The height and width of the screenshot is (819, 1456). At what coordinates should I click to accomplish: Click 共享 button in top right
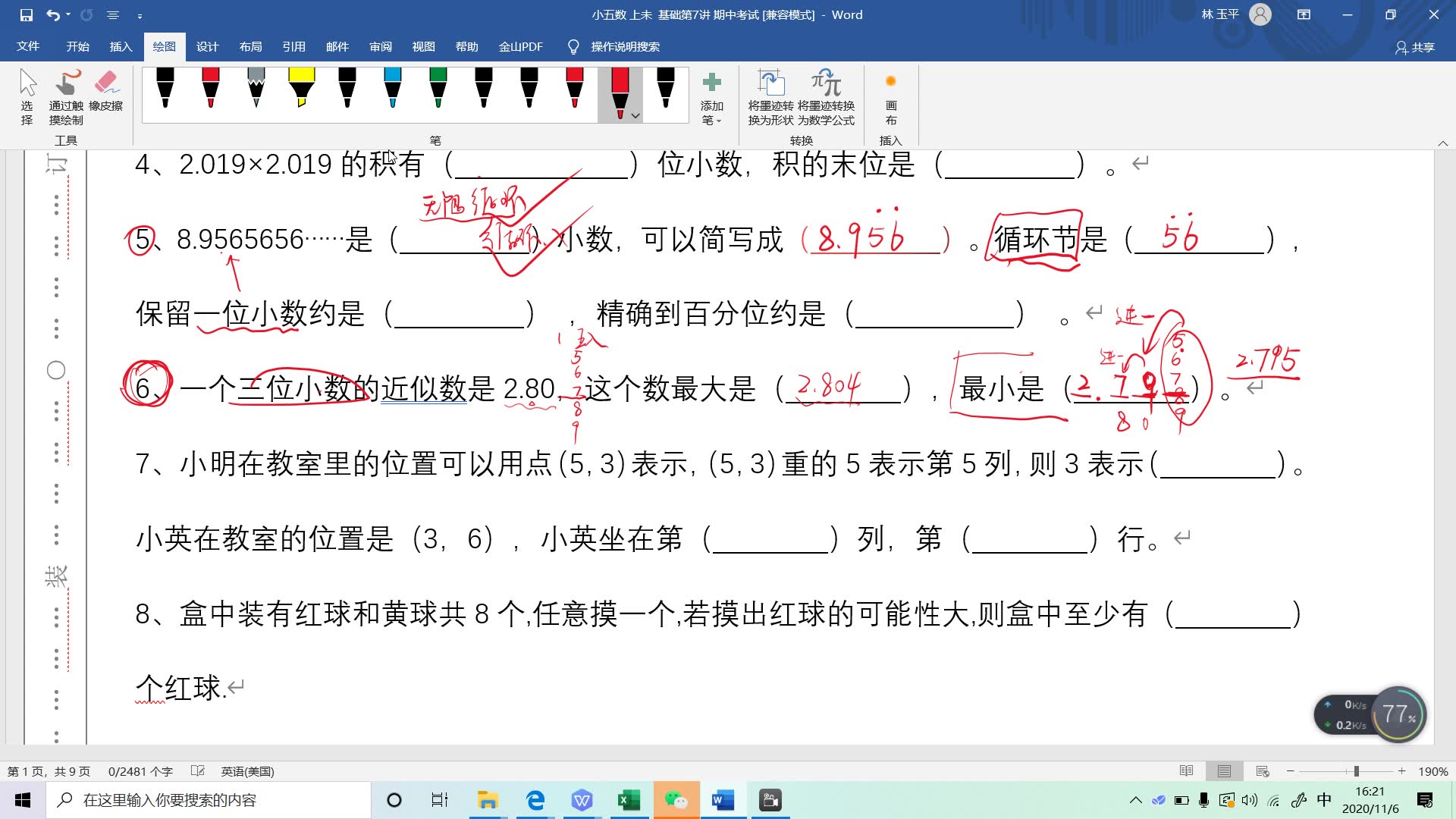point(1414,46)
